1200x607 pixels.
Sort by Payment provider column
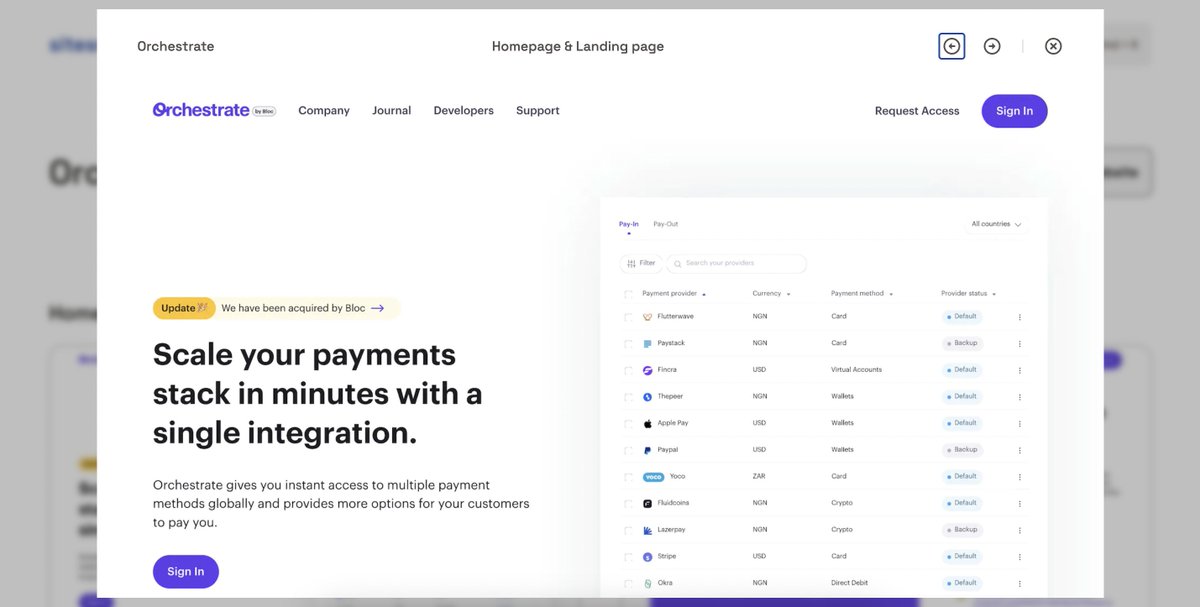click(674, 294)
